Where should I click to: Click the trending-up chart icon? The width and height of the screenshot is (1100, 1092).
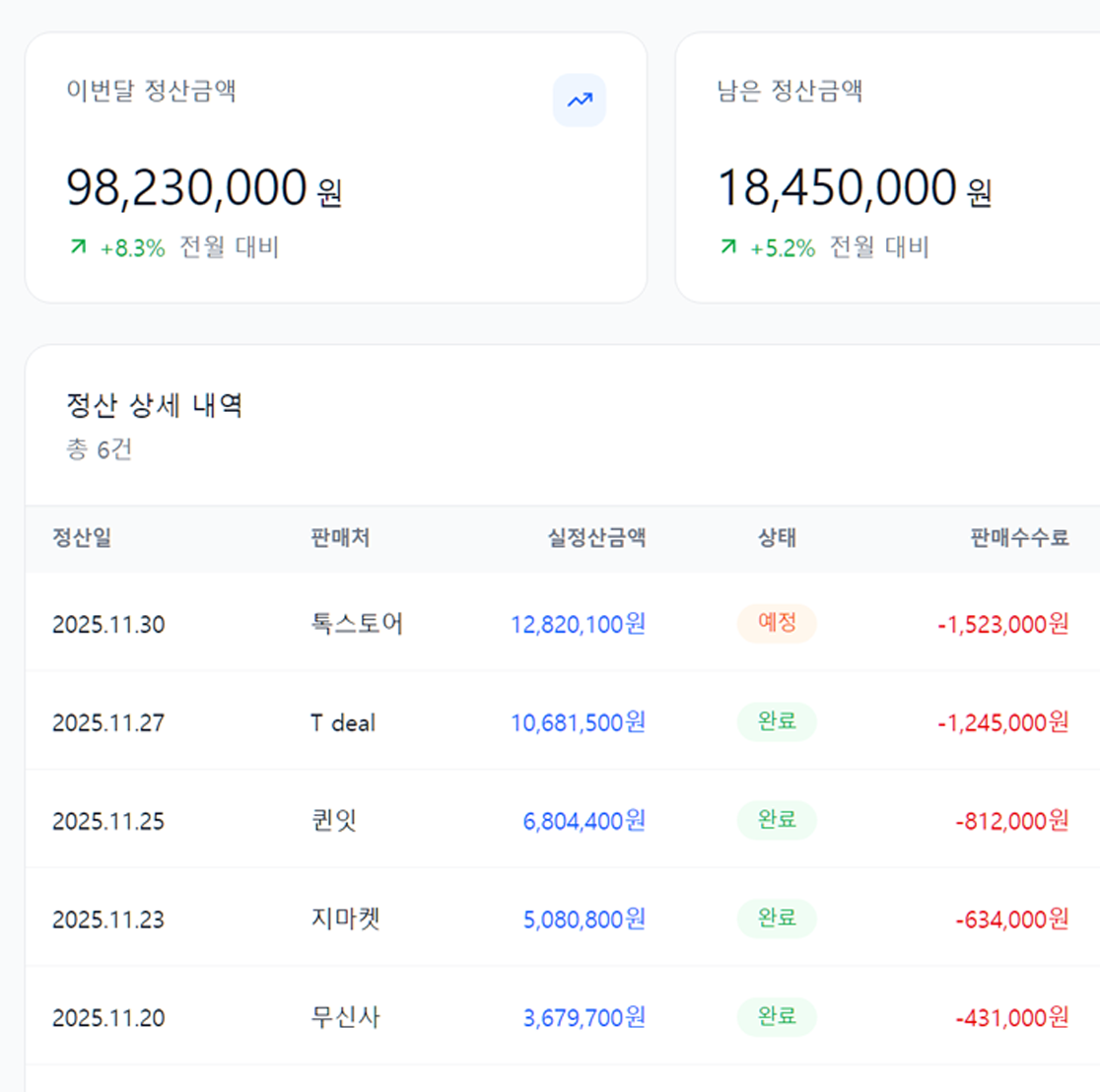pos(580,101)
